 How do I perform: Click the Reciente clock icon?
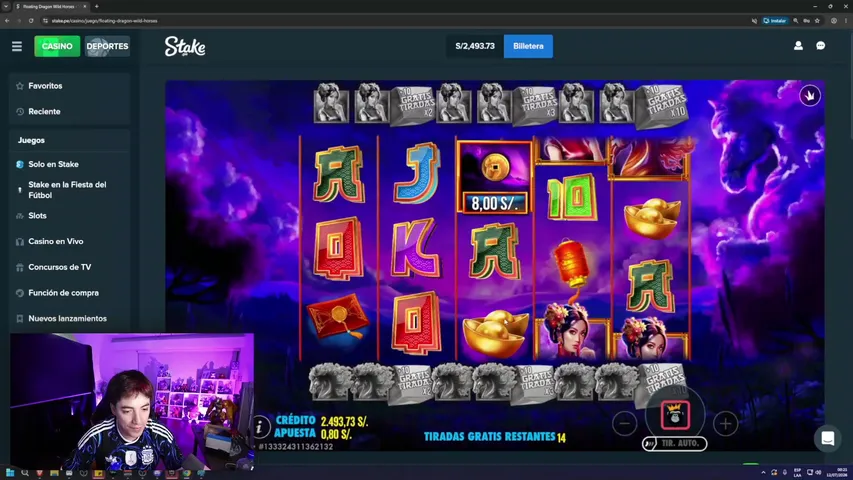pos(20,112)
